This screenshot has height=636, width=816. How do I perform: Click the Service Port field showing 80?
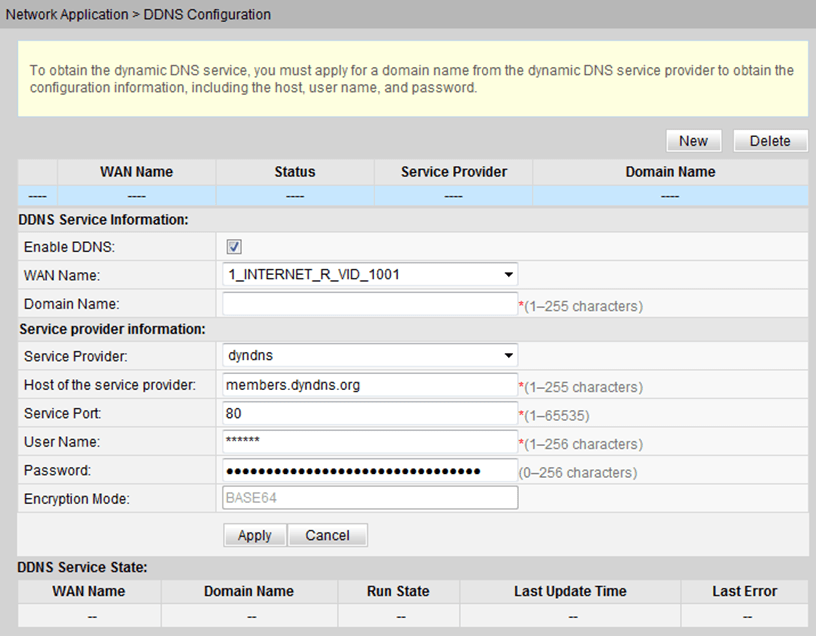(370, 414)
